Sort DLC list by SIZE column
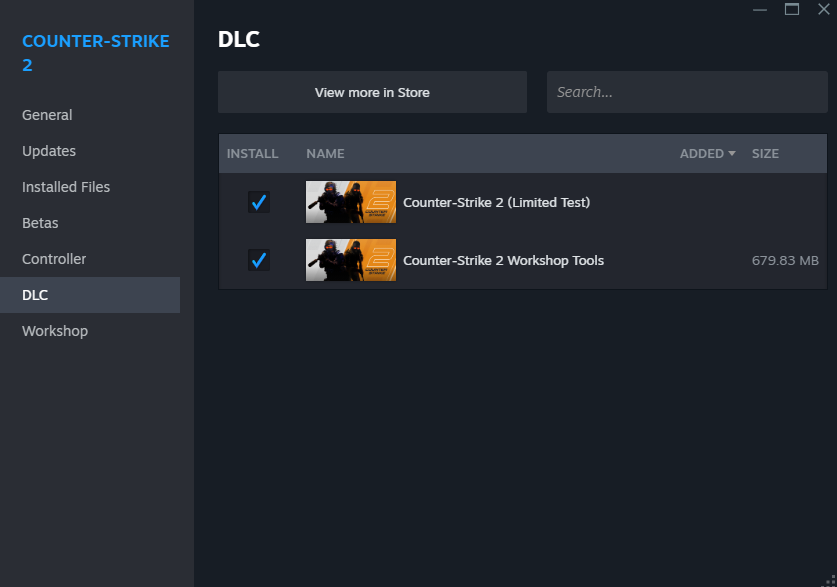This screenshot has height=587, width=837. (x=765, y=154)
